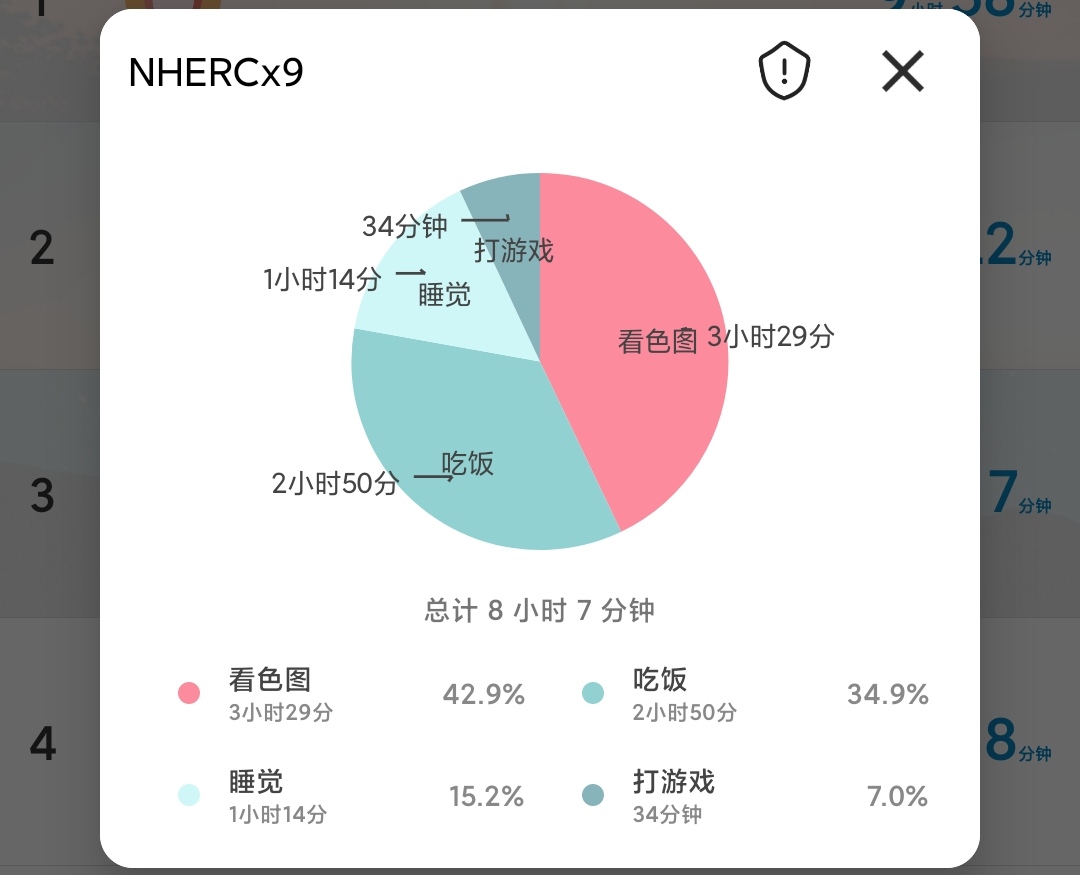The image size is (1080, 875).
Task: Click the NHERCx9 dialog title
Action: click(216, 73)
